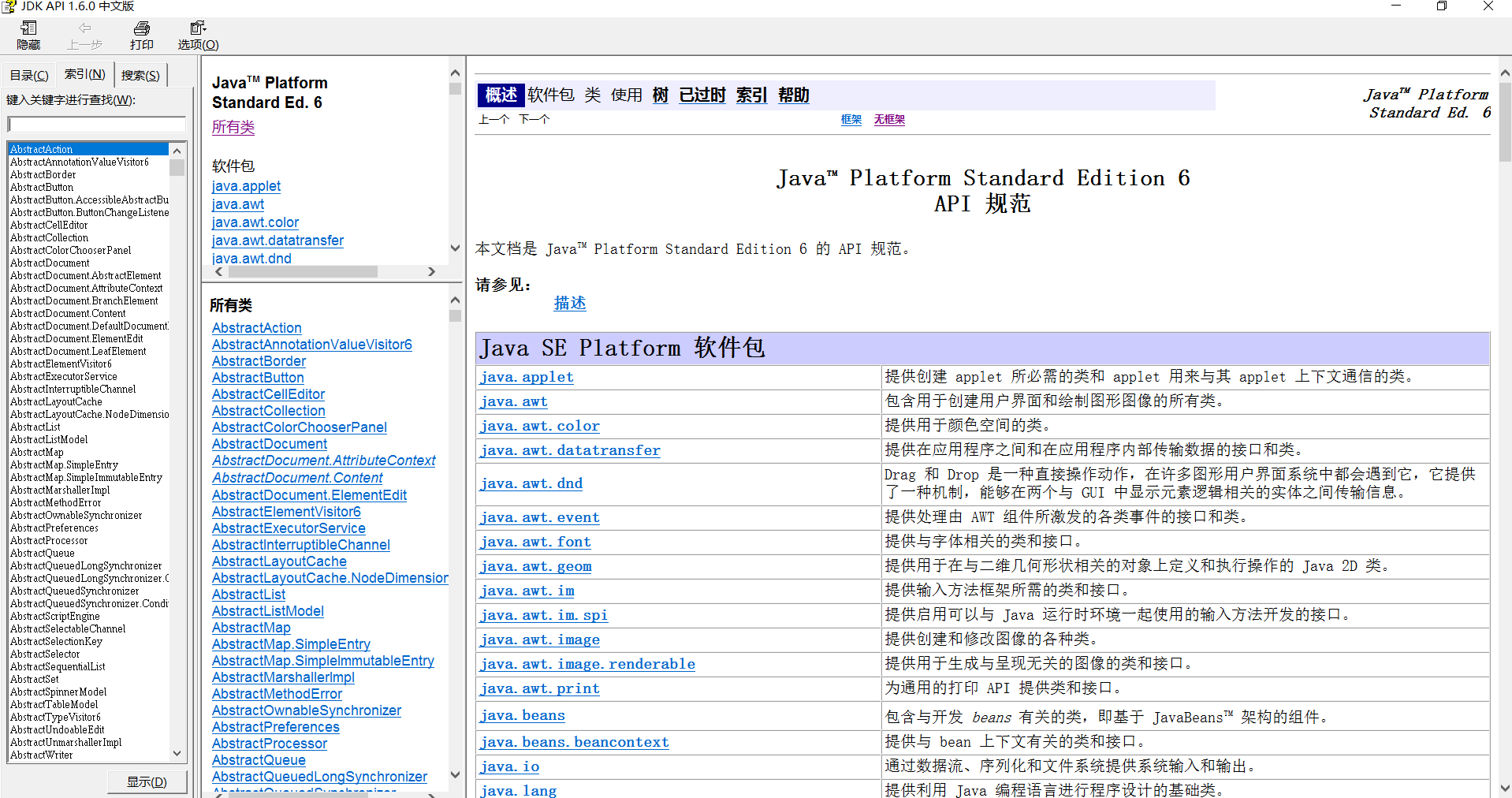
Task: Open AbstractColorChooserPanel class link
Action: pos(300,427)
